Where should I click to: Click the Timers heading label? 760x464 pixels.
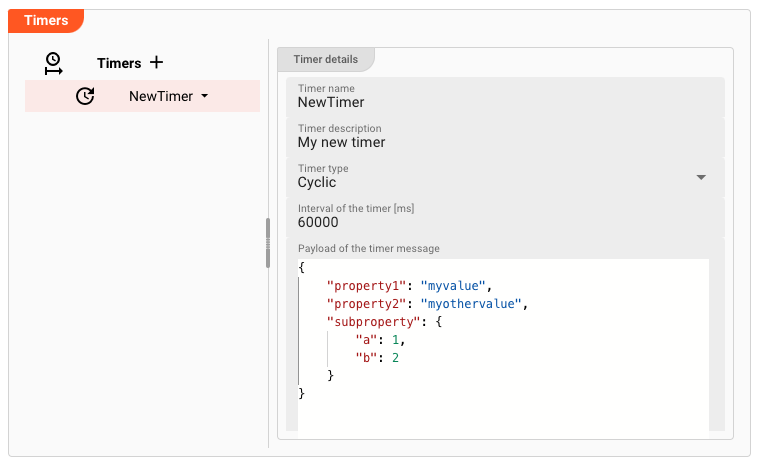pyautogui.click(x=119, y=63)
